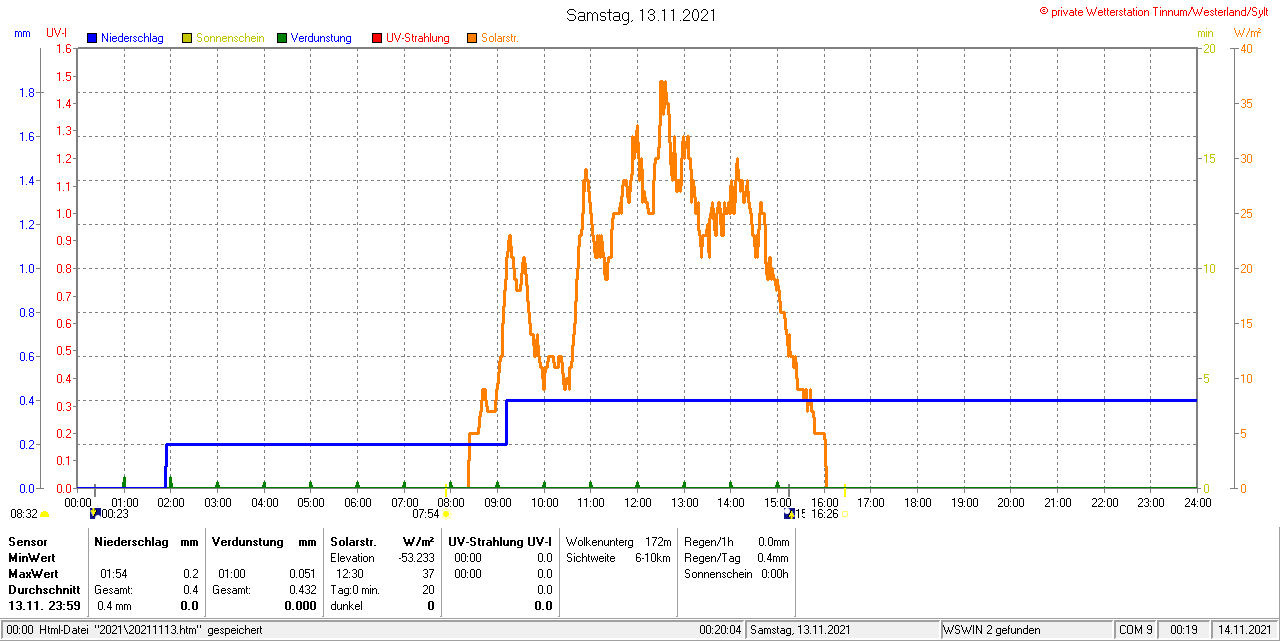Viewport: 1280px width, 641px height.
Task: Select the Verdunstung legend label
Action: [x=321, y=38]
